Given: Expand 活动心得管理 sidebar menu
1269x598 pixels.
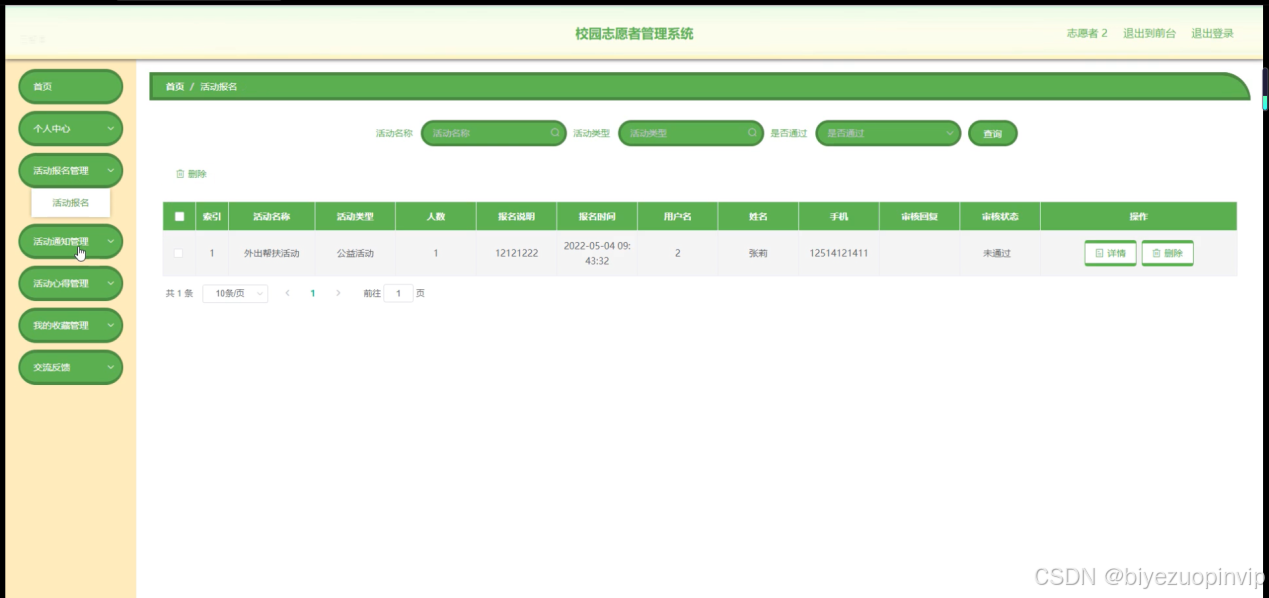Looking at the screenshot, I should tap(70, 283).
